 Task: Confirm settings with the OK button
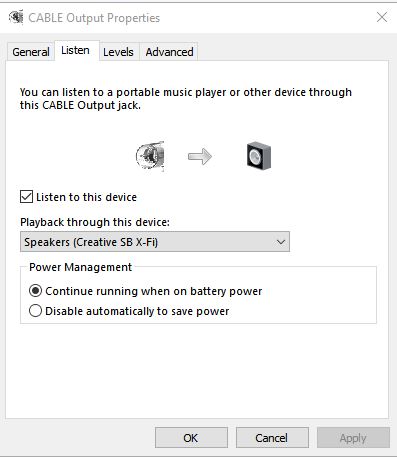pyautogui.click(x=191, y=438)
